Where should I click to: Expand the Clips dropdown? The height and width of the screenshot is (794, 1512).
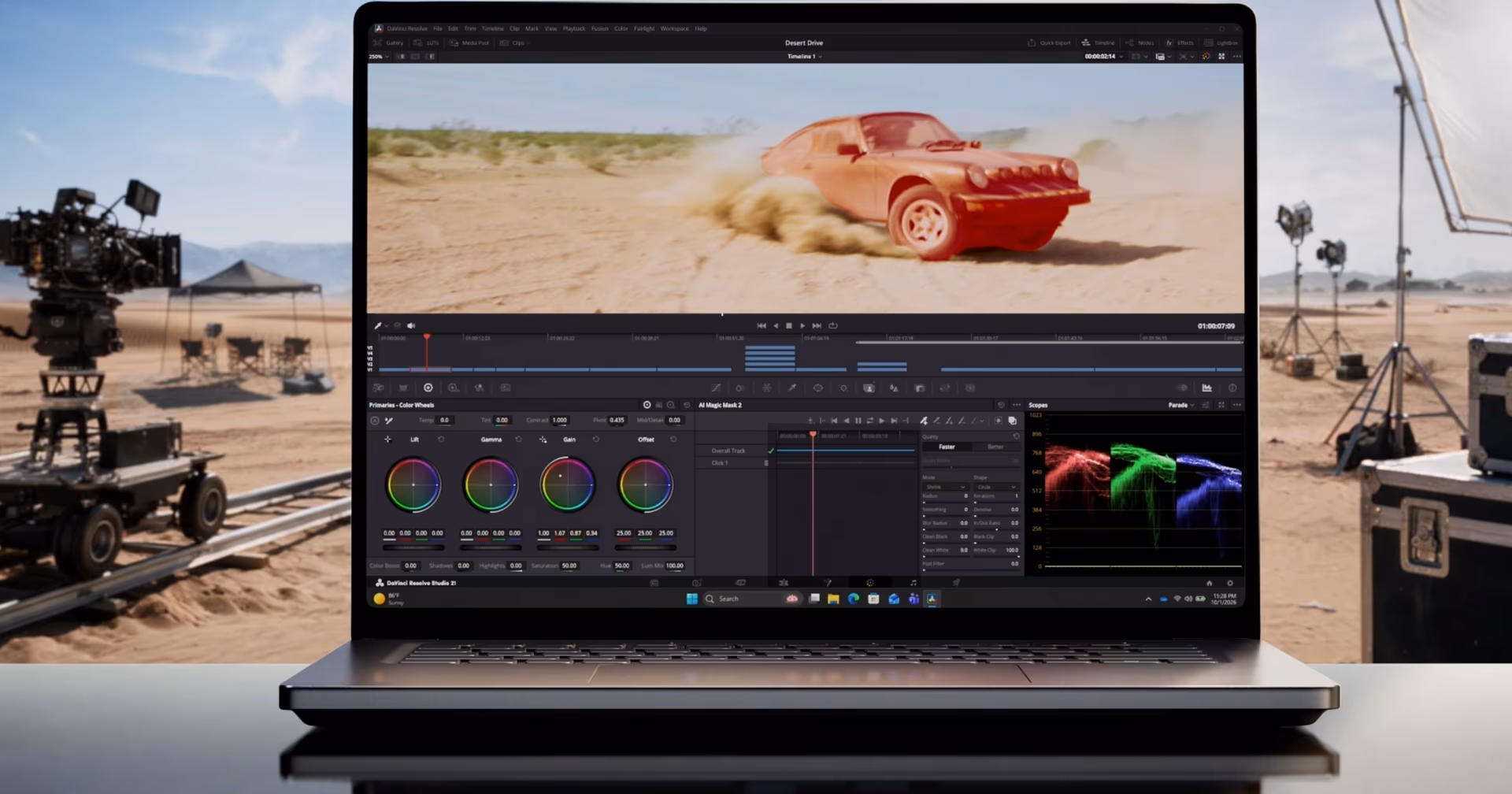coord(514,43)
